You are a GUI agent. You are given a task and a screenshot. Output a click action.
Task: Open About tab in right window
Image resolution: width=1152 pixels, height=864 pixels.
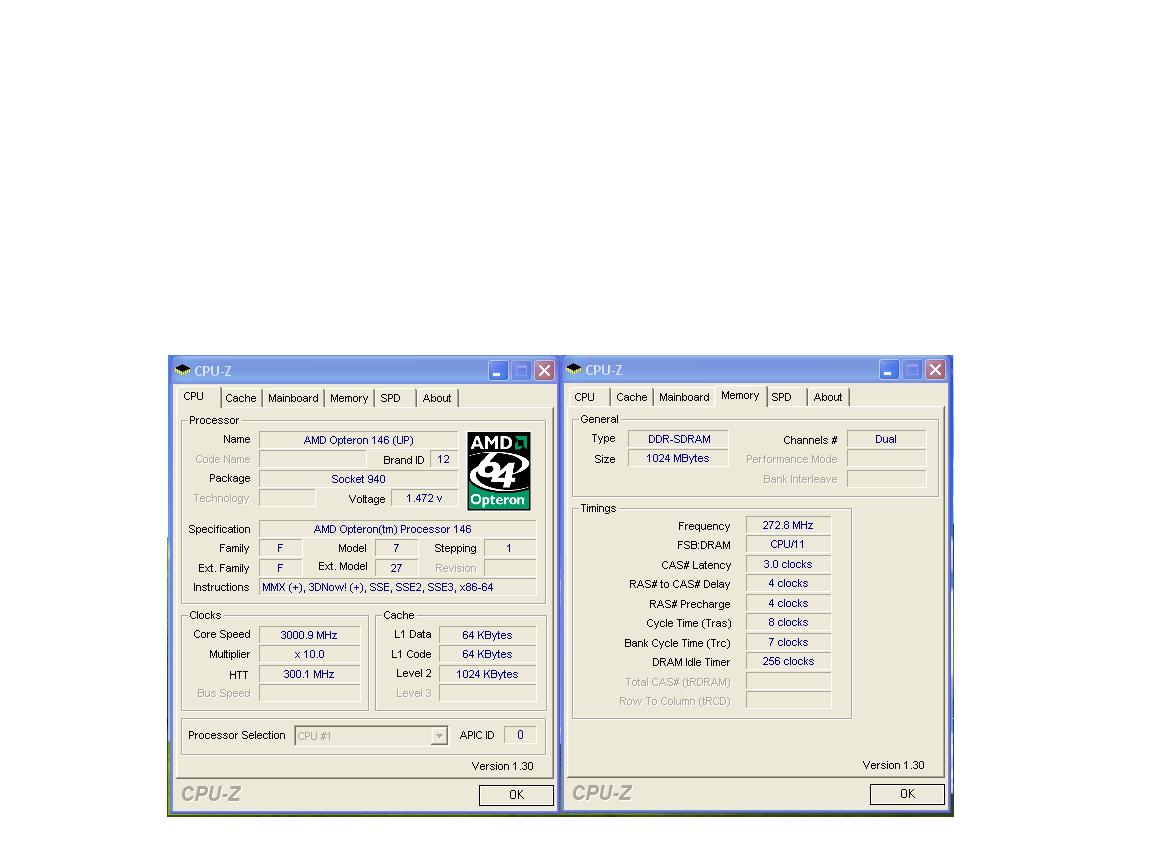click(x=828, y=397)
